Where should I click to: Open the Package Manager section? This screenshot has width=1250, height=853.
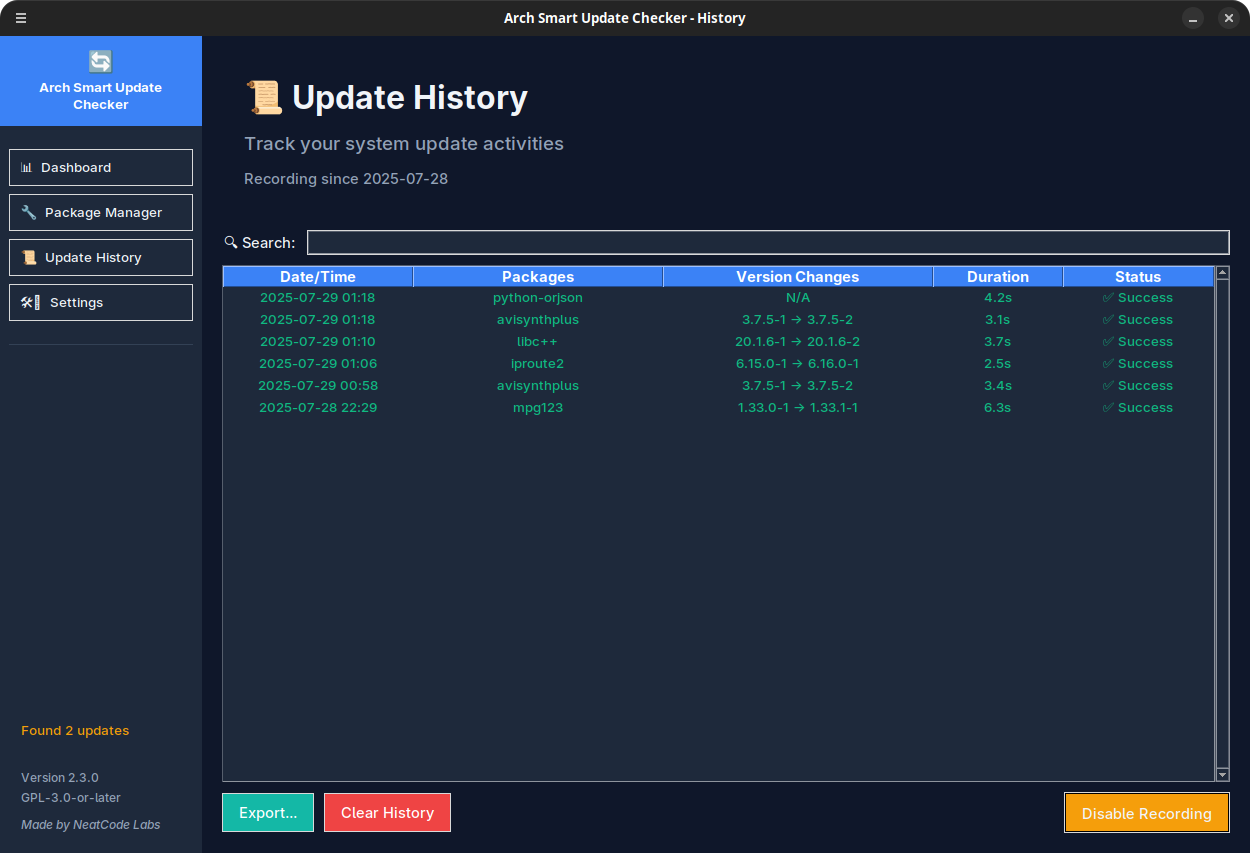pyautogui.click(x=100, y=212)
